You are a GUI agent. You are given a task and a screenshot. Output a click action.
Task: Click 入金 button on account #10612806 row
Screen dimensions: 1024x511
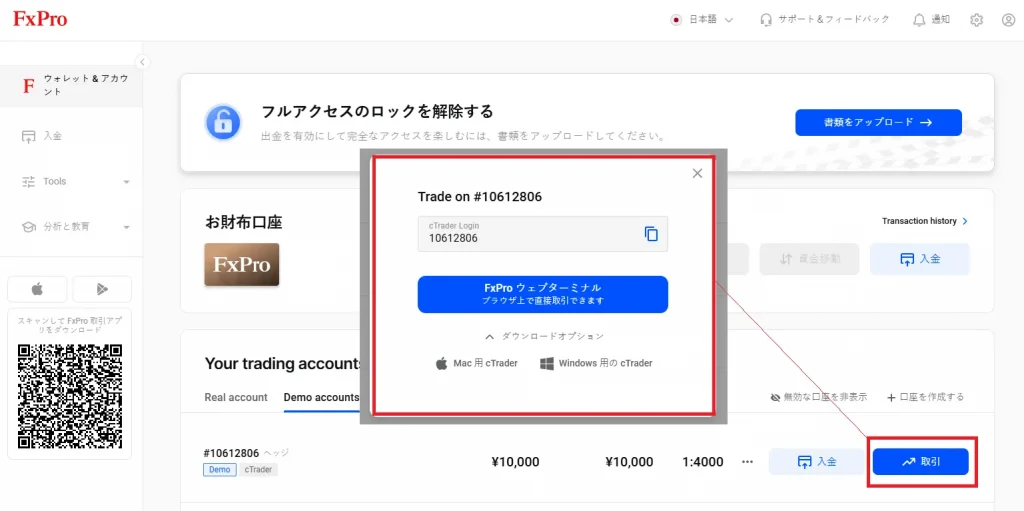(x=818, y=462)
